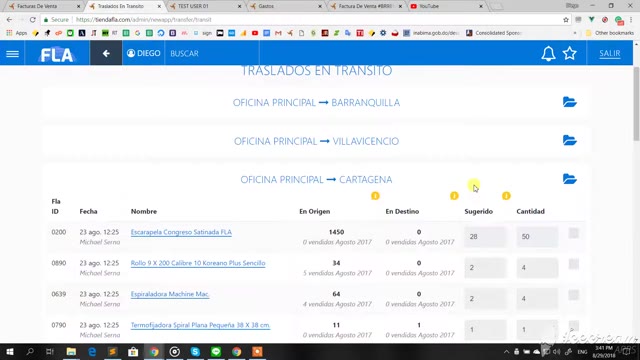Click the page vertical scrollbar

click(x=636, y=104)
